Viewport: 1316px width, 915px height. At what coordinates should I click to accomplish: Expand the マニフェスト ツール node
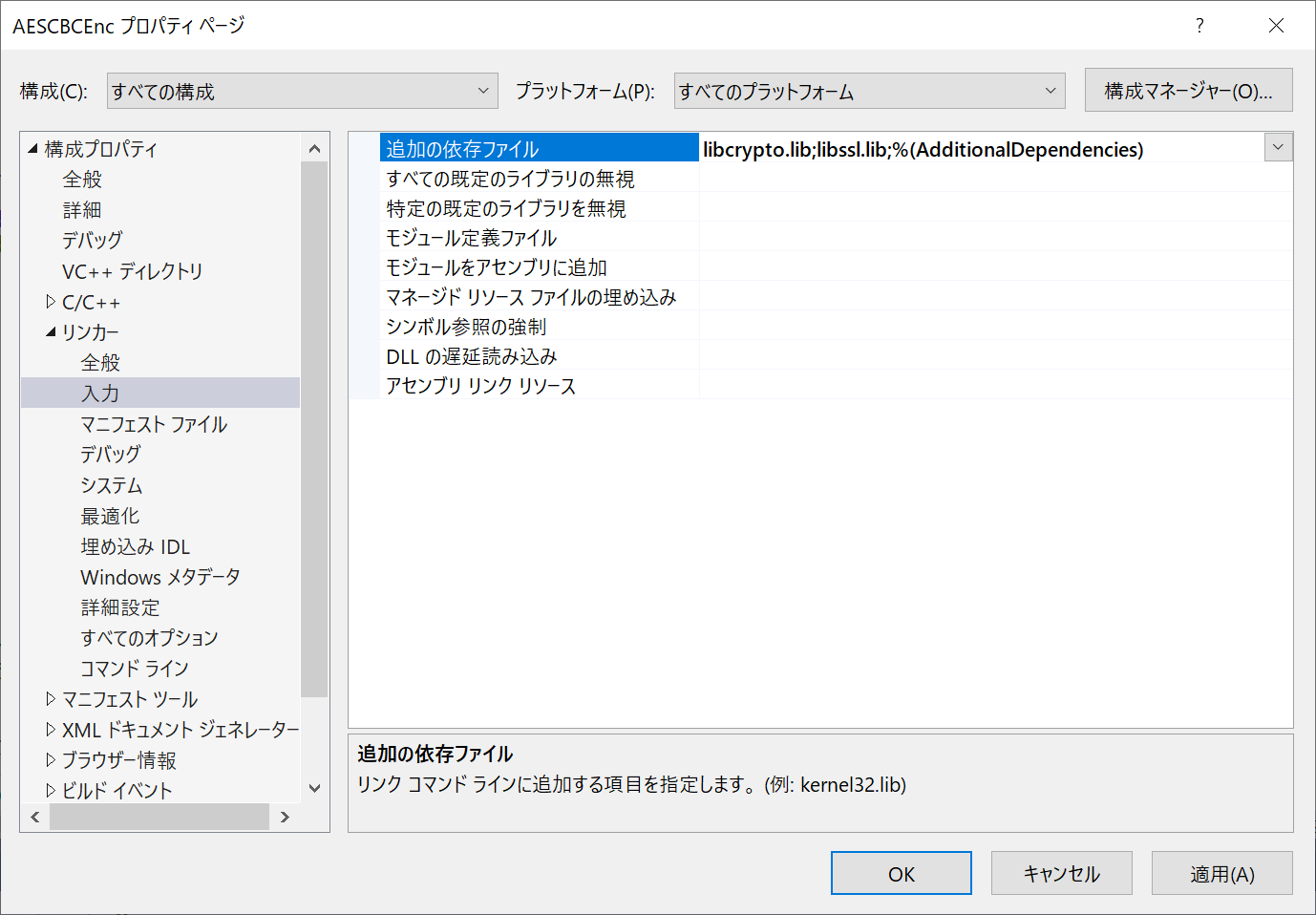click(51, 698)
